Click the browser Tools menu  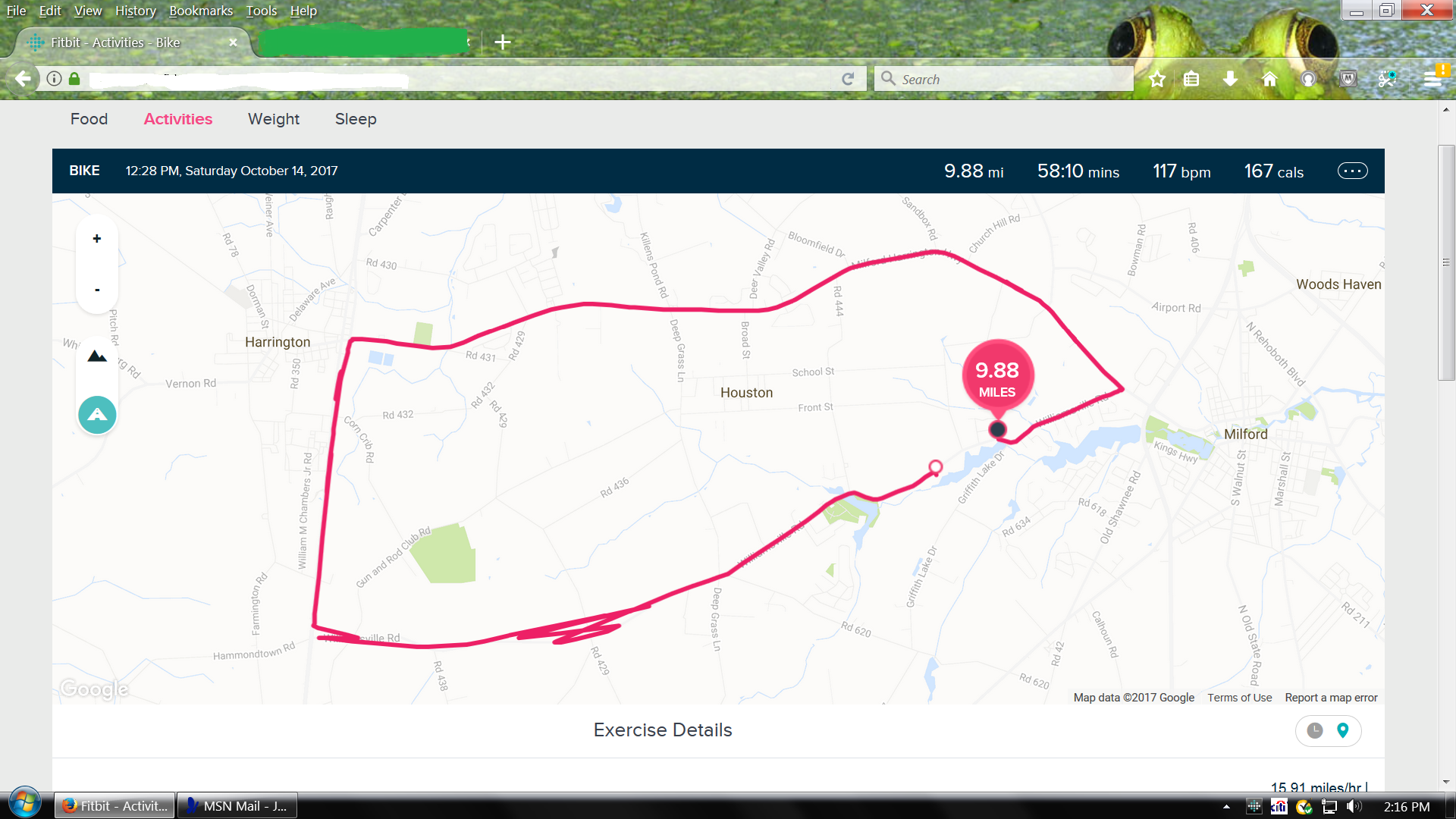(259, 10)
